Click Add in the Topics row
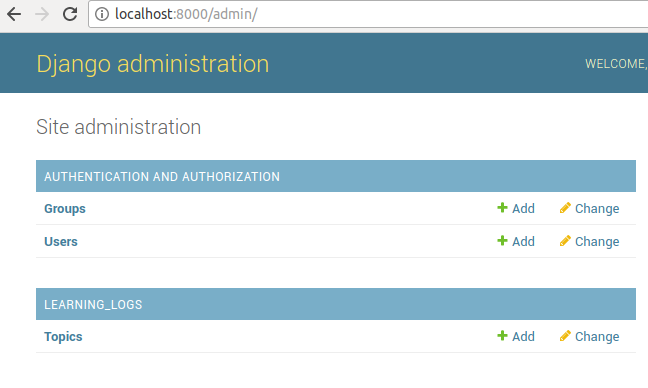 click(x=516, y=336)
